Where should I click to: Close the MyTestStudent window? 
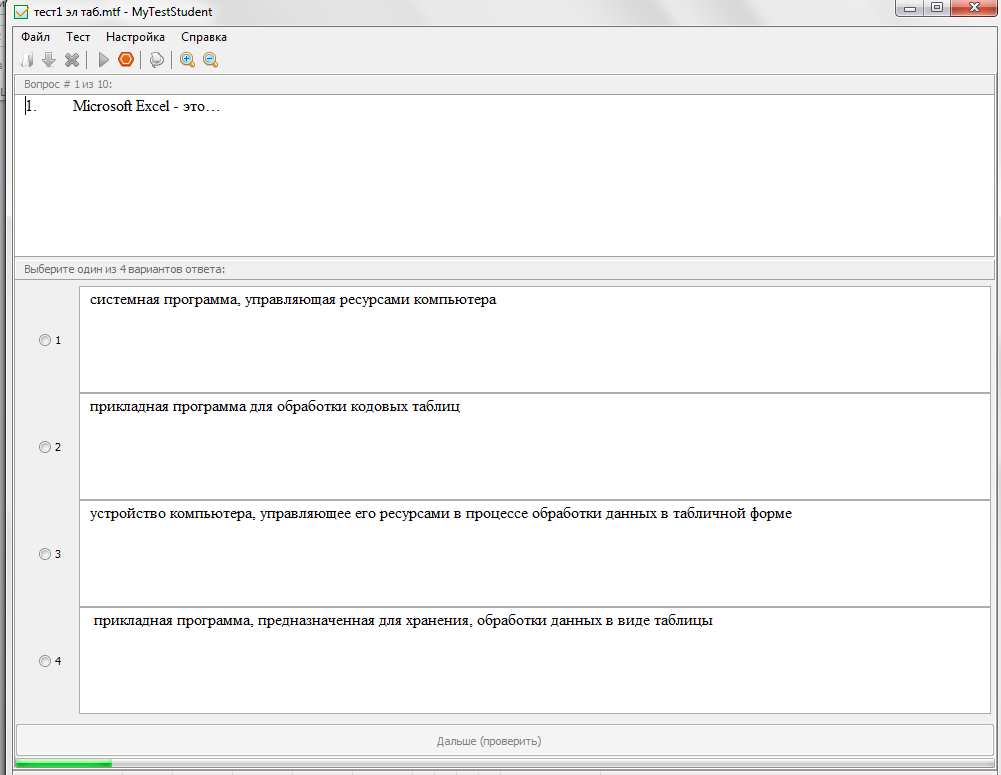pyautogui.click(x=974, y=8)
